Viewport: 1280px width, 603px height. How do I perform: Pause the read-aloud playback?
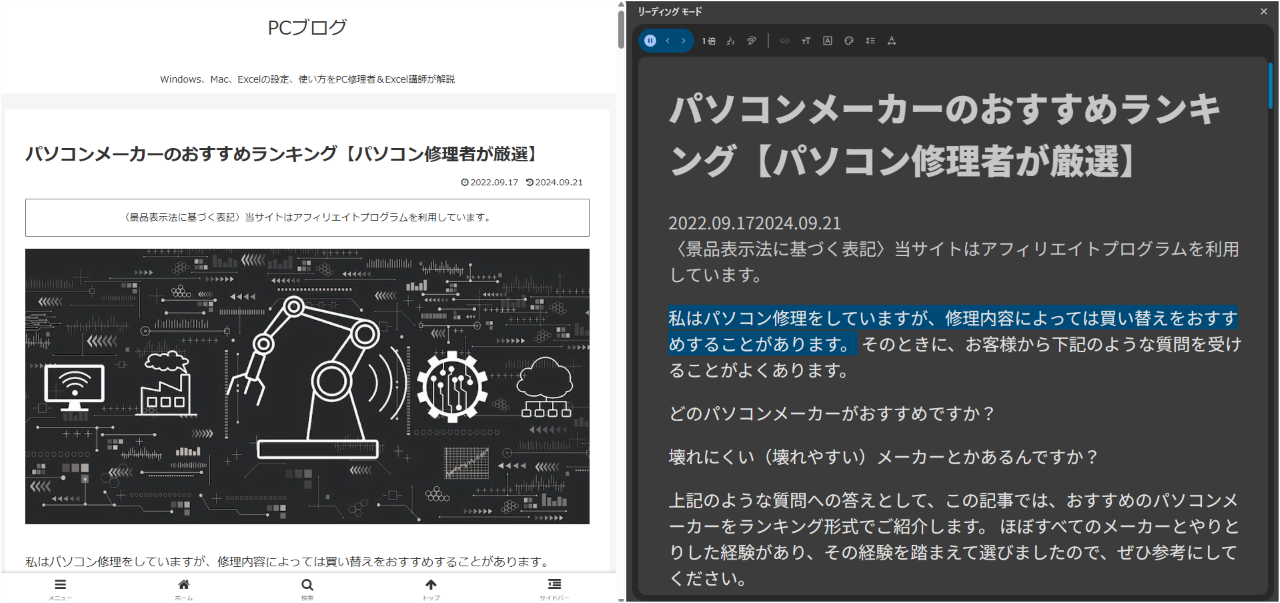tap(650, 40)
